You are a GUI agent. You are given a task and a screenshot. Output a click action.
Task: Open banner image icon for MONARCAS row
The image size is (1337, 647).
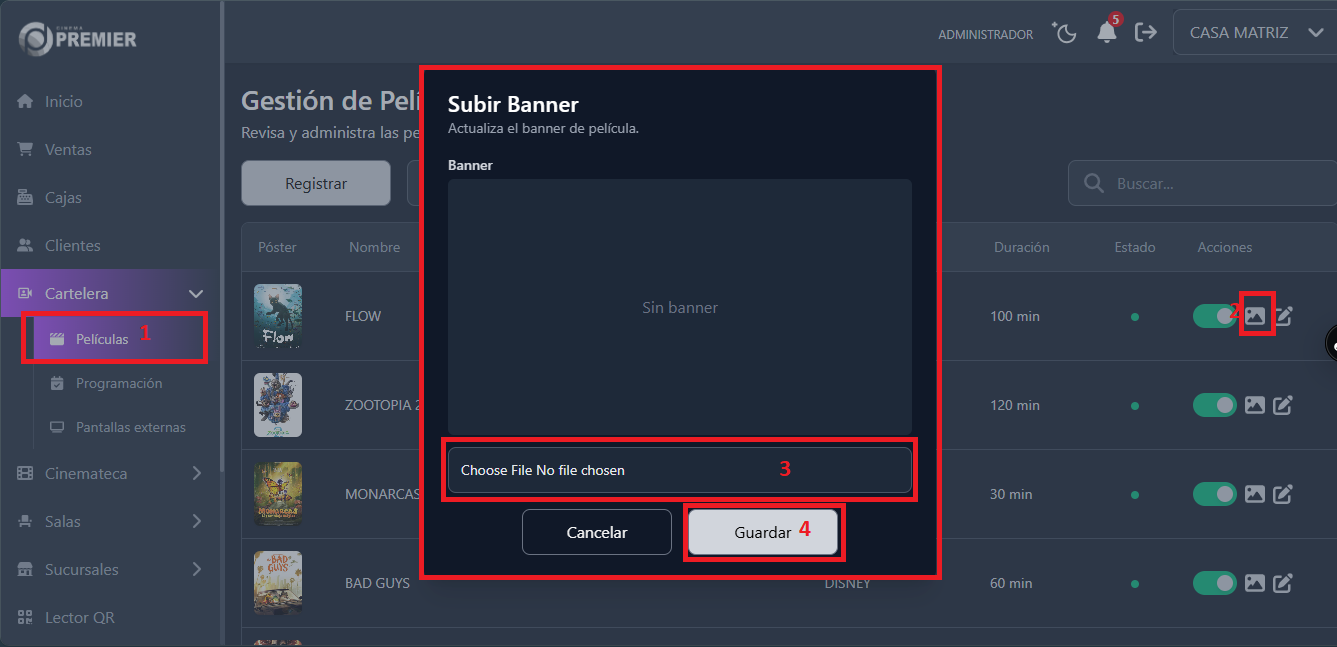(x=1255, y=494)
